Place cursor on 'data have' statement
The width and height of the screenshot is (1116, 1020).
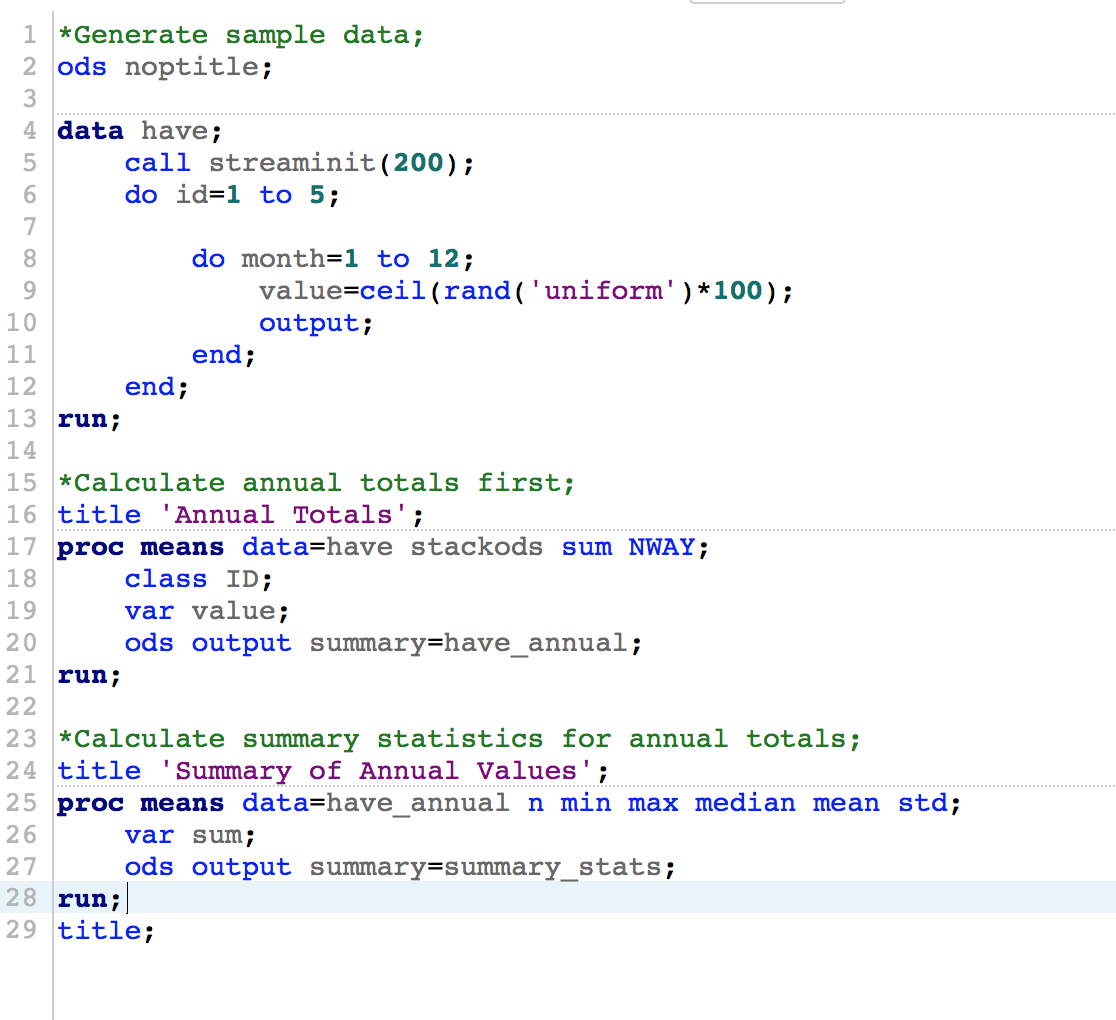(140, 131)
